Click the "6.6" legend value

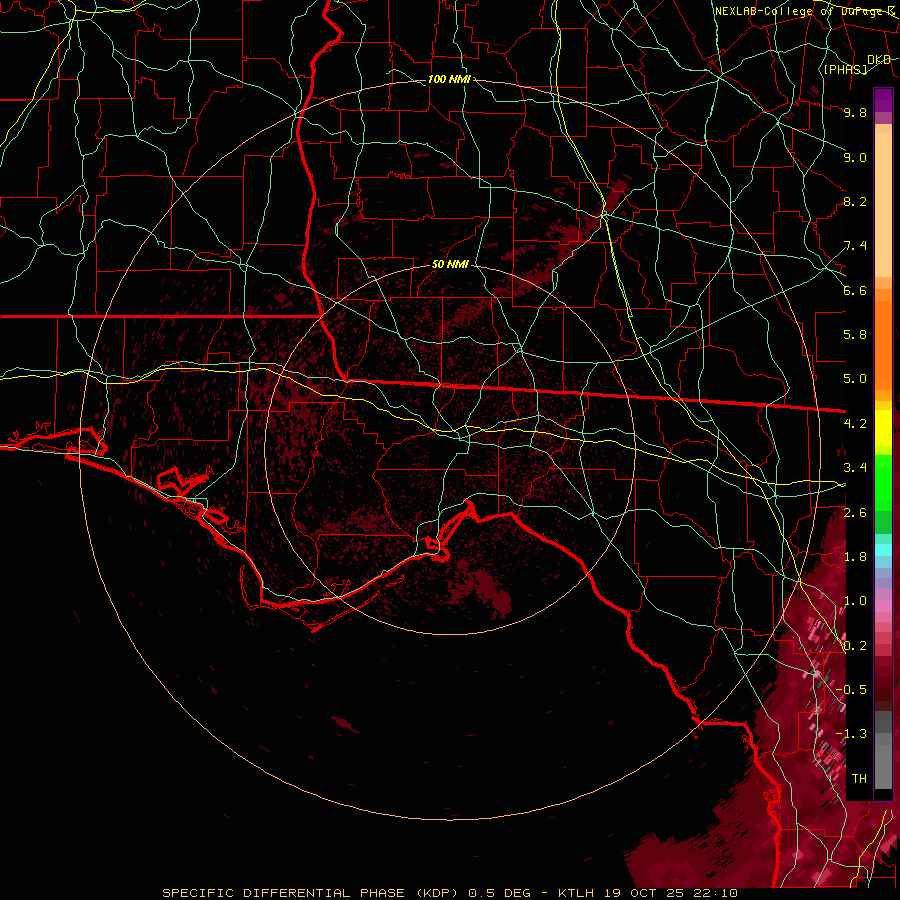(855, 290)
